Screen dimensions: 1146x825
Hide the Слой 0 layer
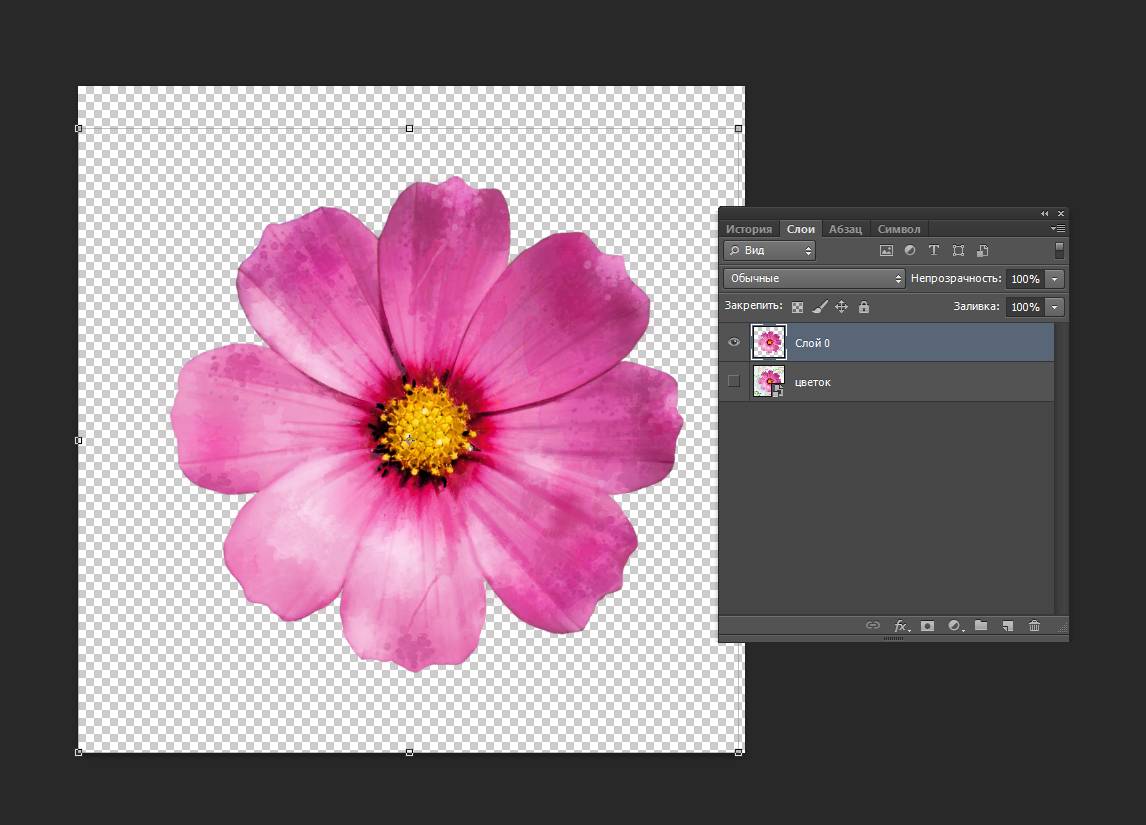[734, 343]
